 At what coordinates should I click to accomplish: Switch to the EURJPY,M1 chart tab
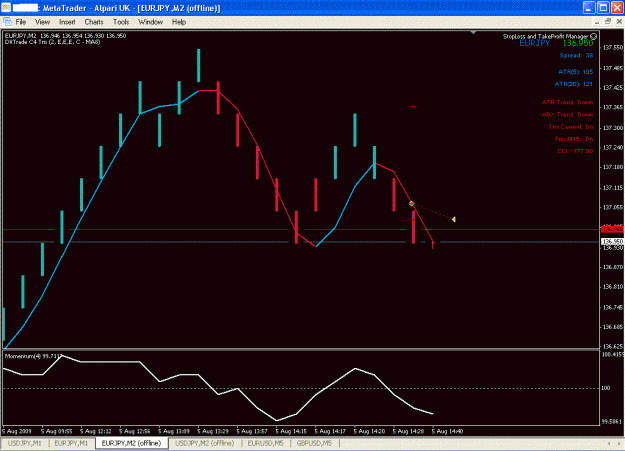click(x=71, y=443)
